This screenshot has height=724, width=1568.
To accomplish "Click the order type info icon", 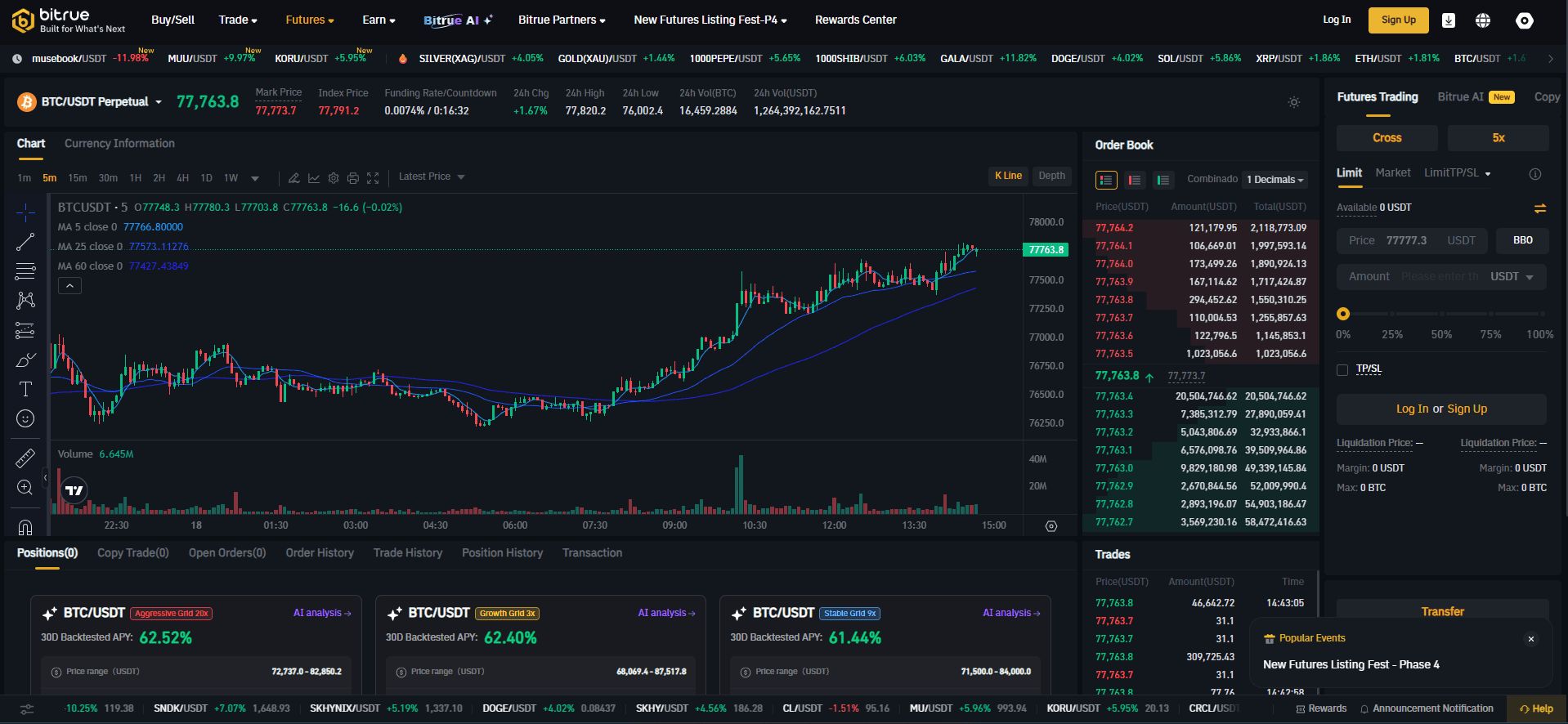I will click(x=1535, y=174).
